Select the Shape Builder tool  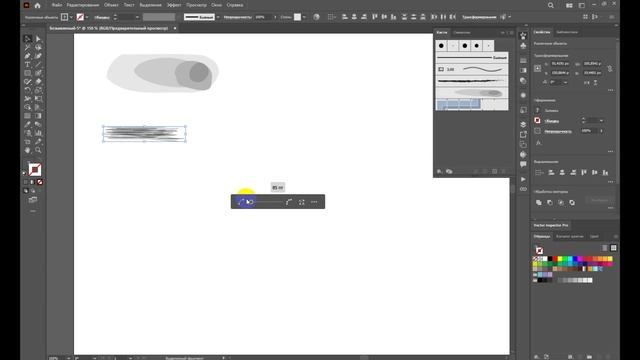click(27, 107)
